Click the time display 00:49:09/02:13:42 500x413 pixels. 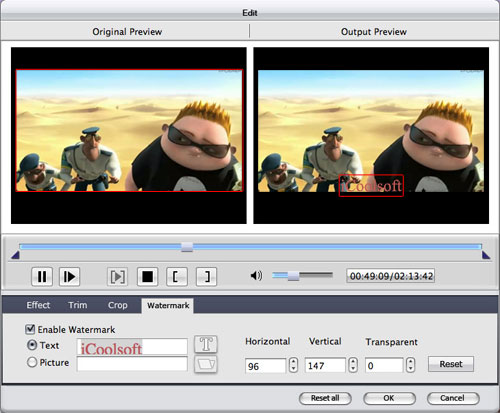click(x=391, y=276)
